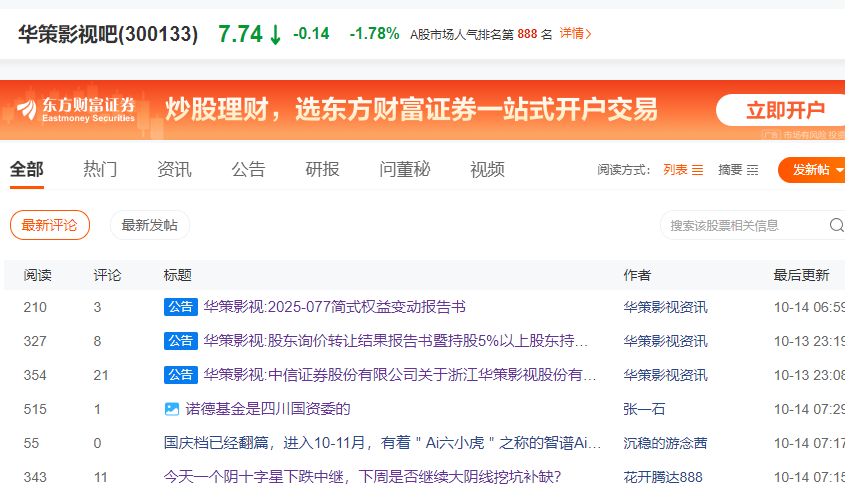Click the ranking number 888

tap(527, 34)
